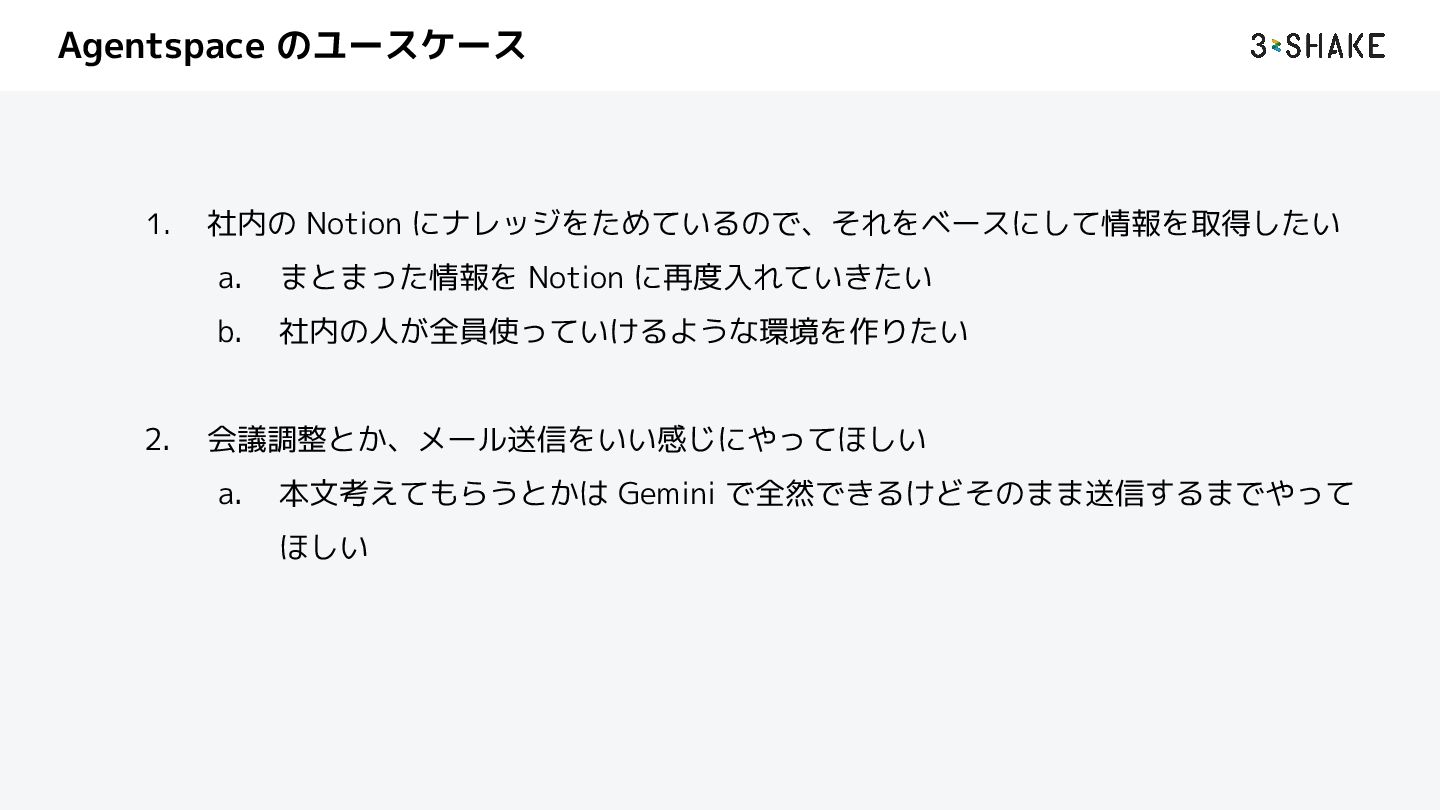Click the word 'Notion' in item 1
This screenshot has height=810, width=1440.
click(x=353, y=224)
